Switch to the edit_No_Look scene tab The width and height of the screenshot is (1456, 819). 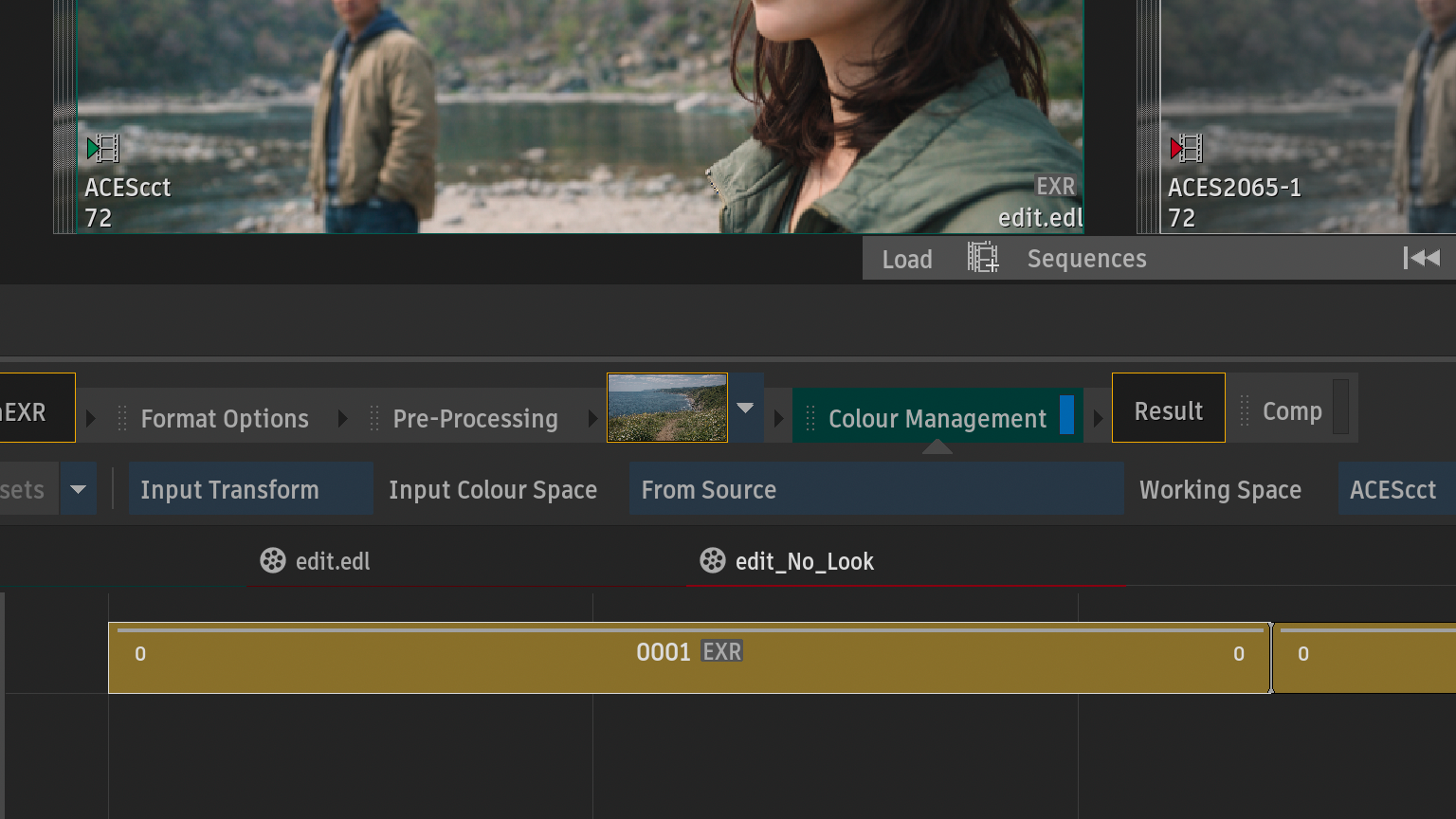[x=804, y=561]
